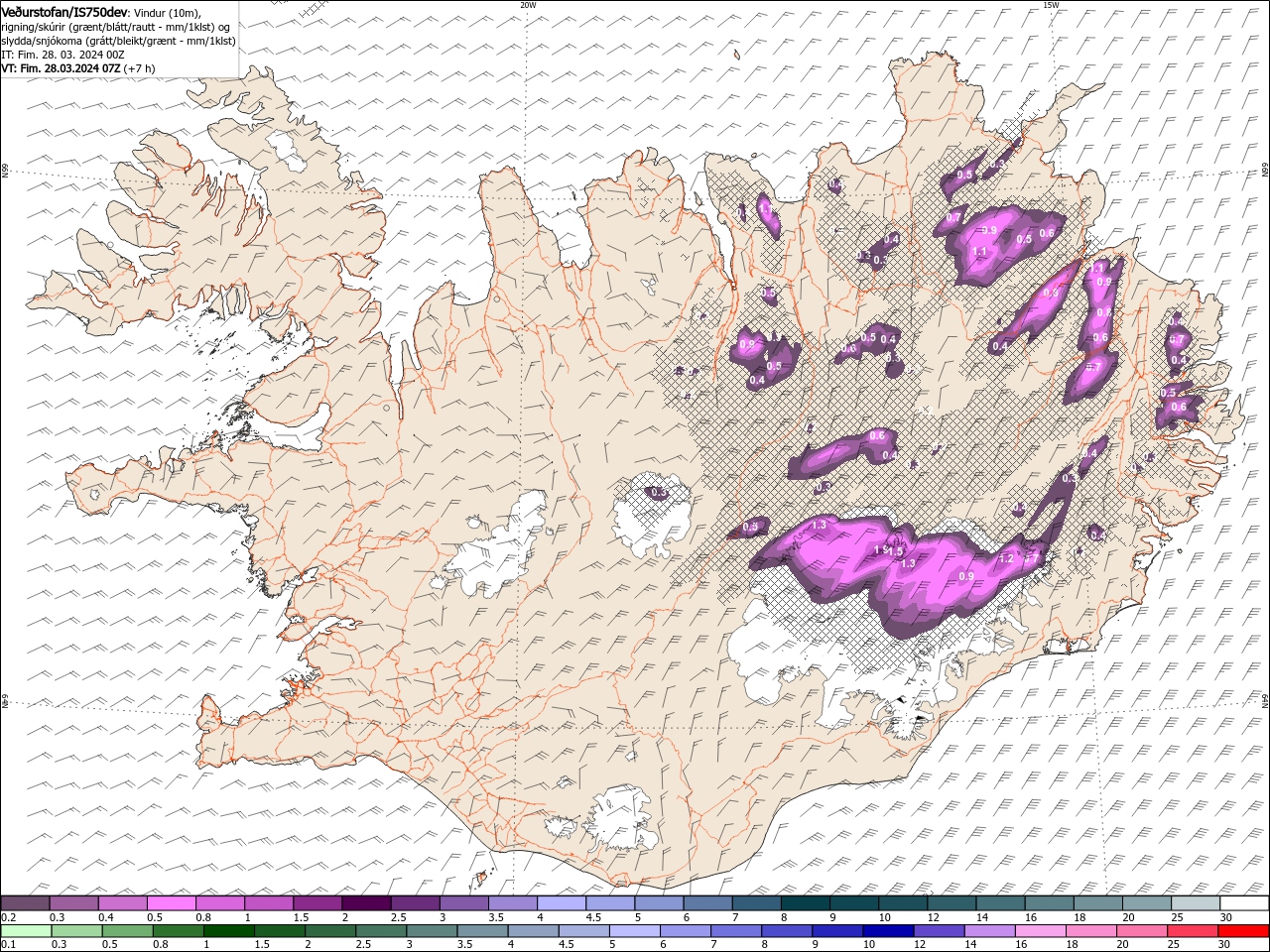This screenshot has height=952, width=1270.
Task: Select the dark teal 8 swatch in the upper legend row
Action: 806,902
